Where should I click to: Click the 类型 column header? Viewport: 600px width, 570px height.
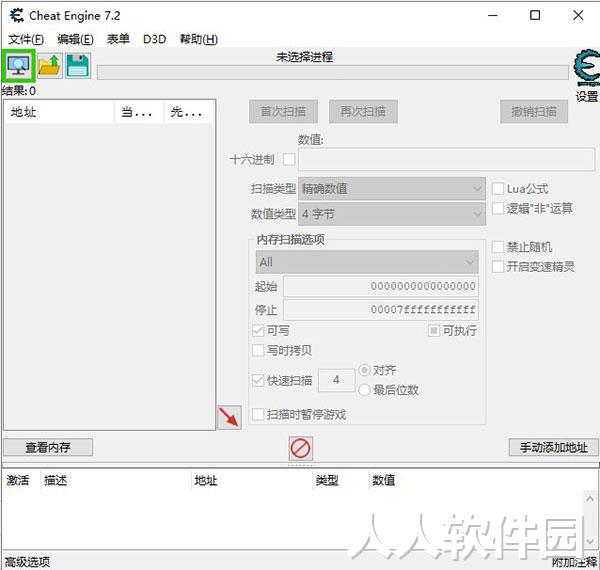tap(327, 480)
